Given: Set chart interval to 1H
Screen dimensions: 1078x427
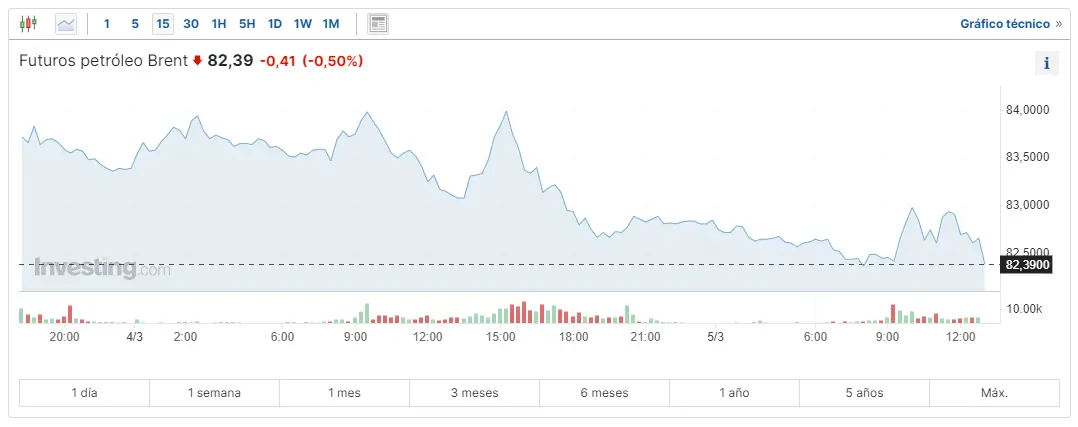Looking at the screenshot, I should pyautogui.click(x=219, y=23).
